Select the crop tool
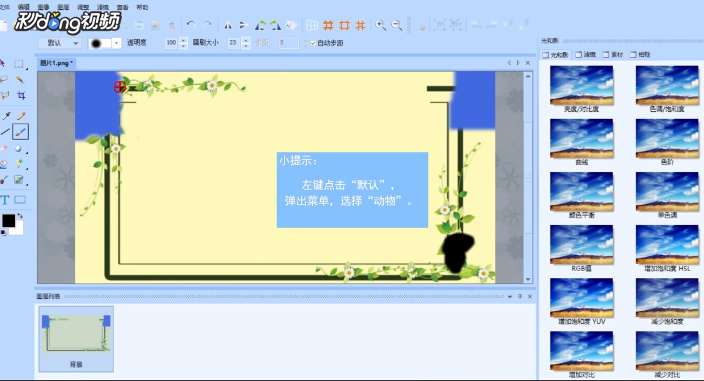Image resolution: width=704 pixels, height=381 pixels. coord(21,96)
